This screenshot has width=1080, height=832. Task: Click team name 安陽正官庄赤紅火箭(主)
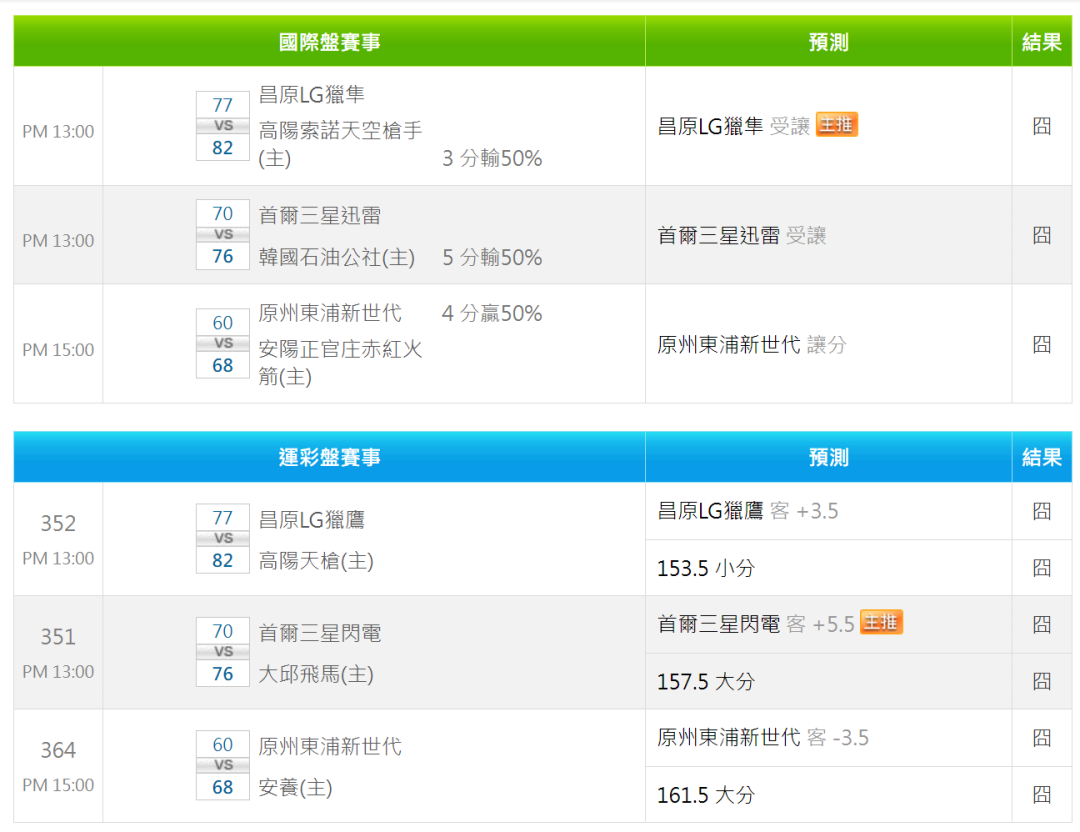(x=340, y=363)
